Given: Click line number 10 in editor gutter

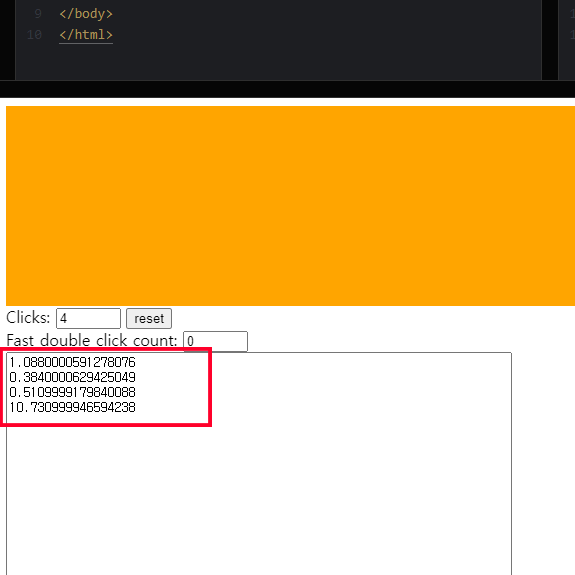Looking at the screenshot, I should coord(34,34).
